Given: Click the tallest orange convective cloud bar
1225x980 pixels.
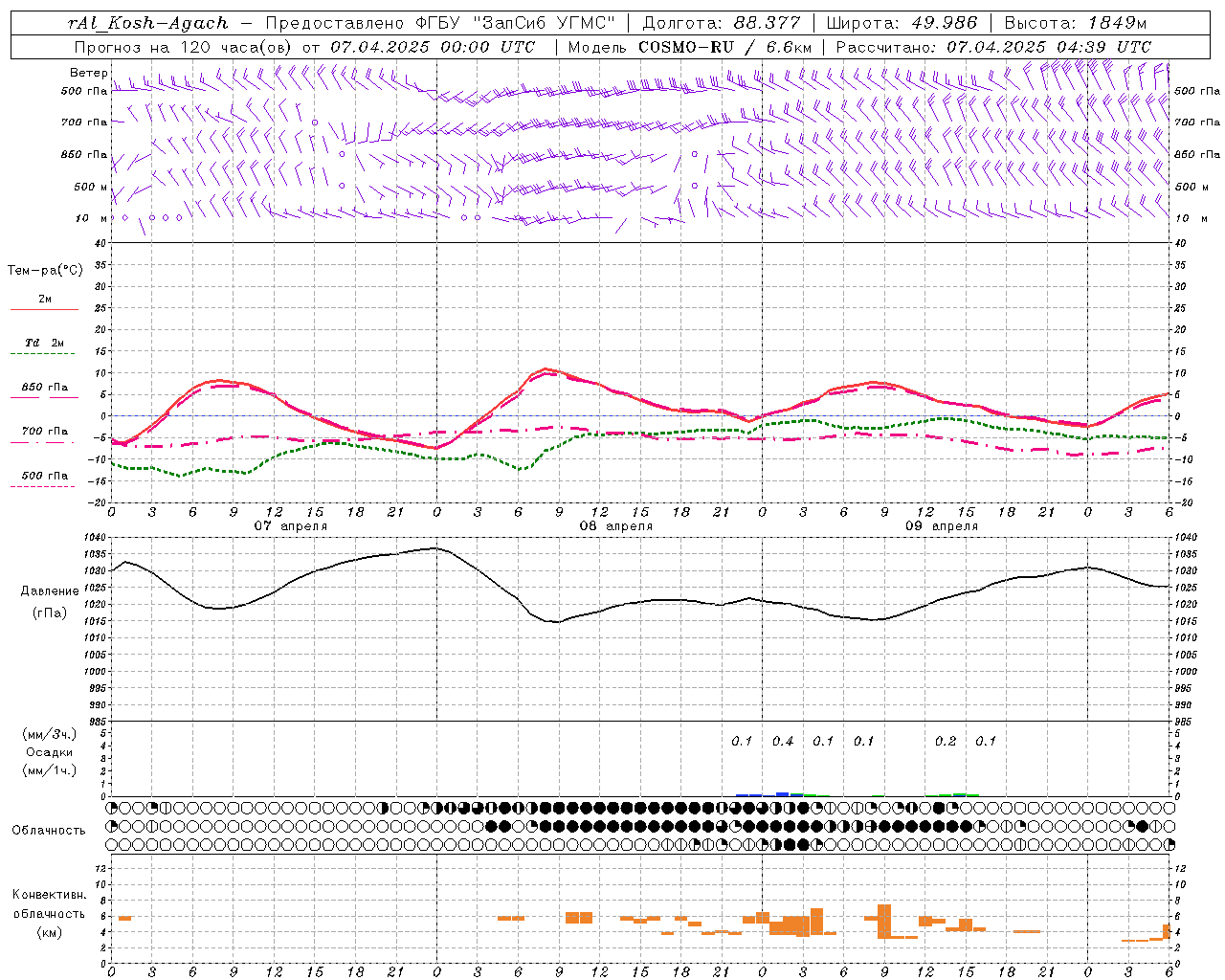Looking at the screenshot, I should pos(884,922).
